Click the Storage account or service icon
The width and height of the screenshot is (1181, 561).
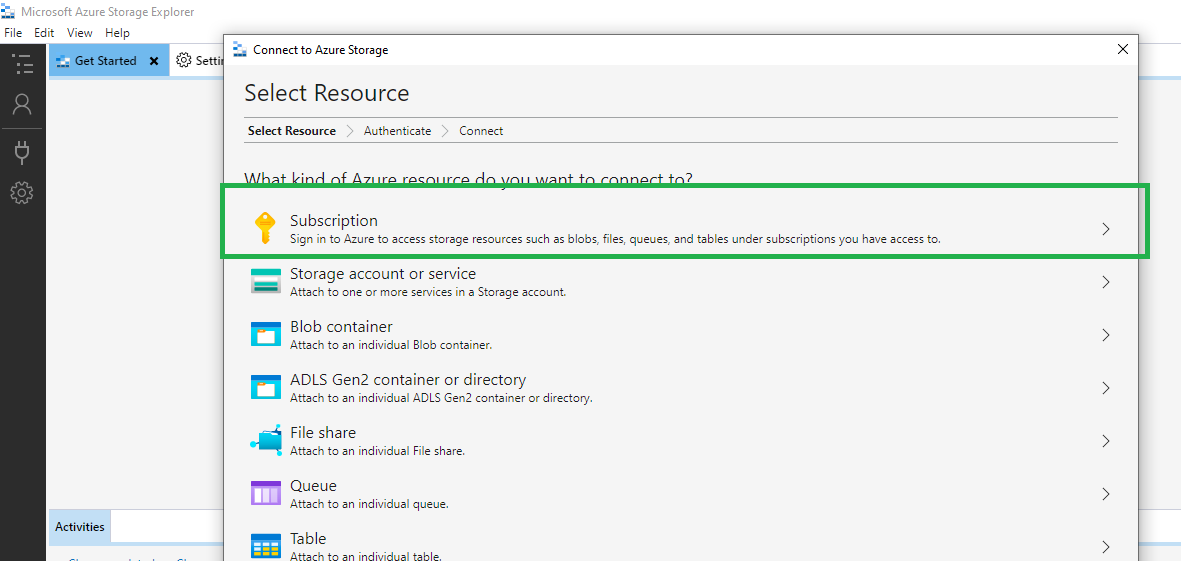coord(265,282)
